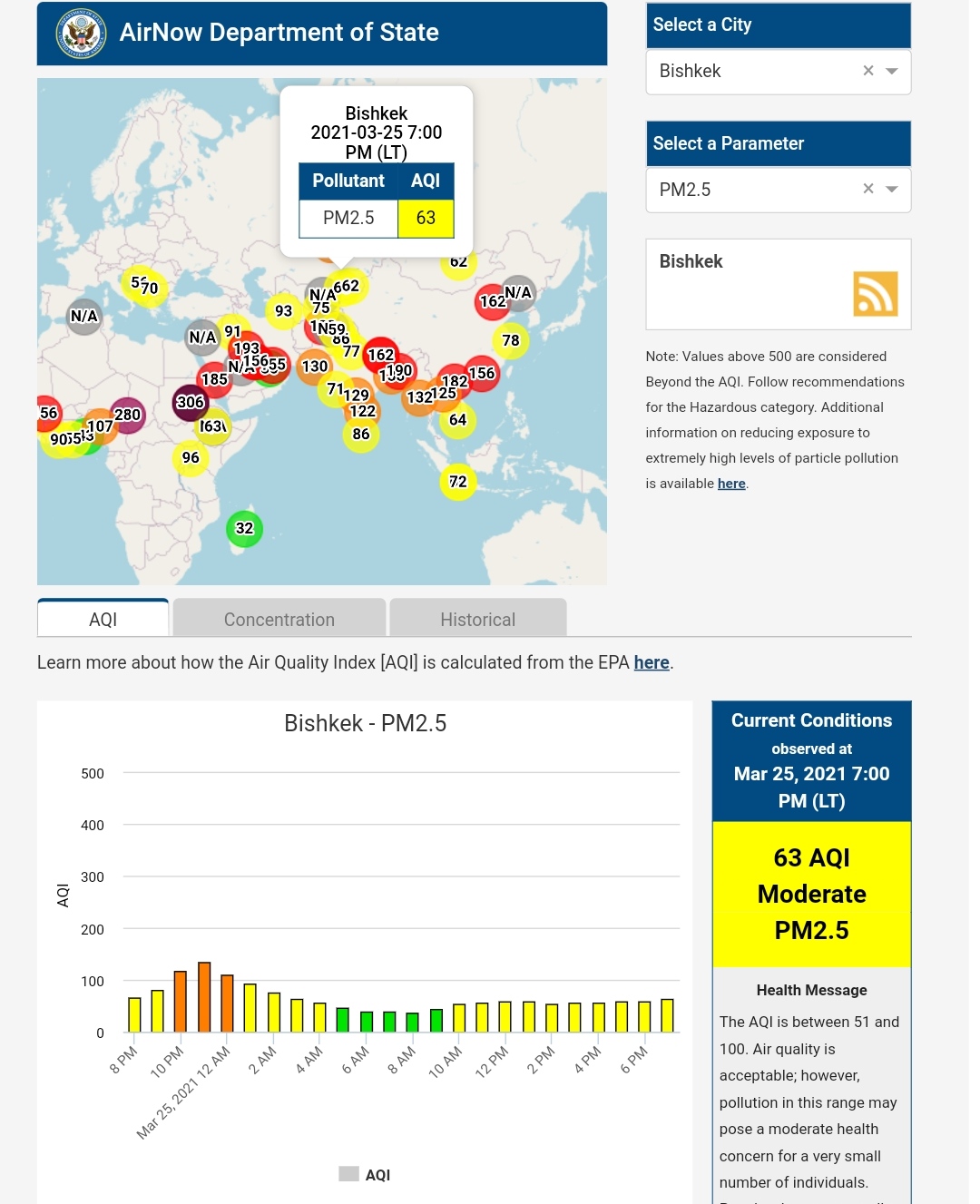Expand the Select a Parameter dropdown arrow
980x1204 pixels.
tap(892, 189)
